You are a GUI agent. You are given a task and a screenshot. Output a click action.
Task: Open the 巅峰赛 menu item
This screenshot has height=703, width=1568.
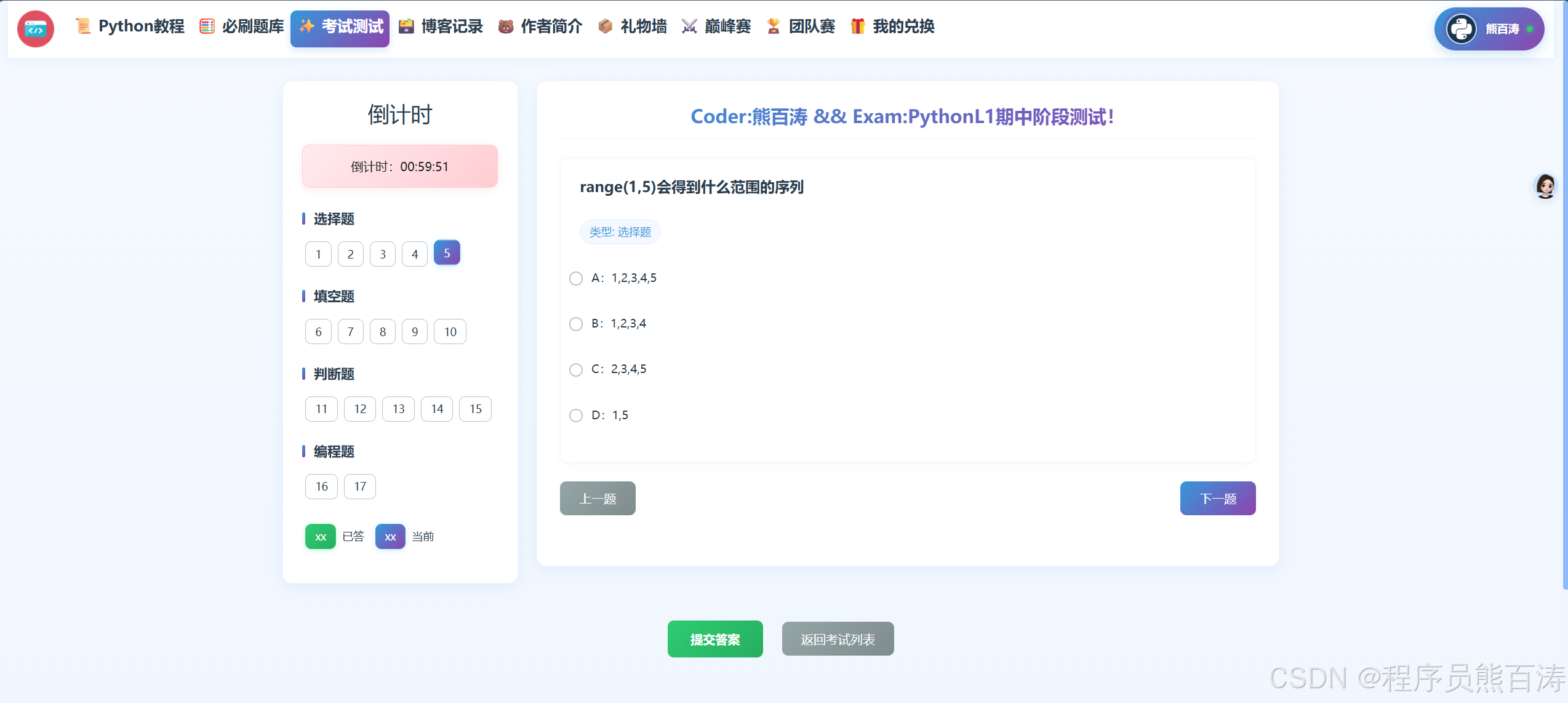[716, 26]
